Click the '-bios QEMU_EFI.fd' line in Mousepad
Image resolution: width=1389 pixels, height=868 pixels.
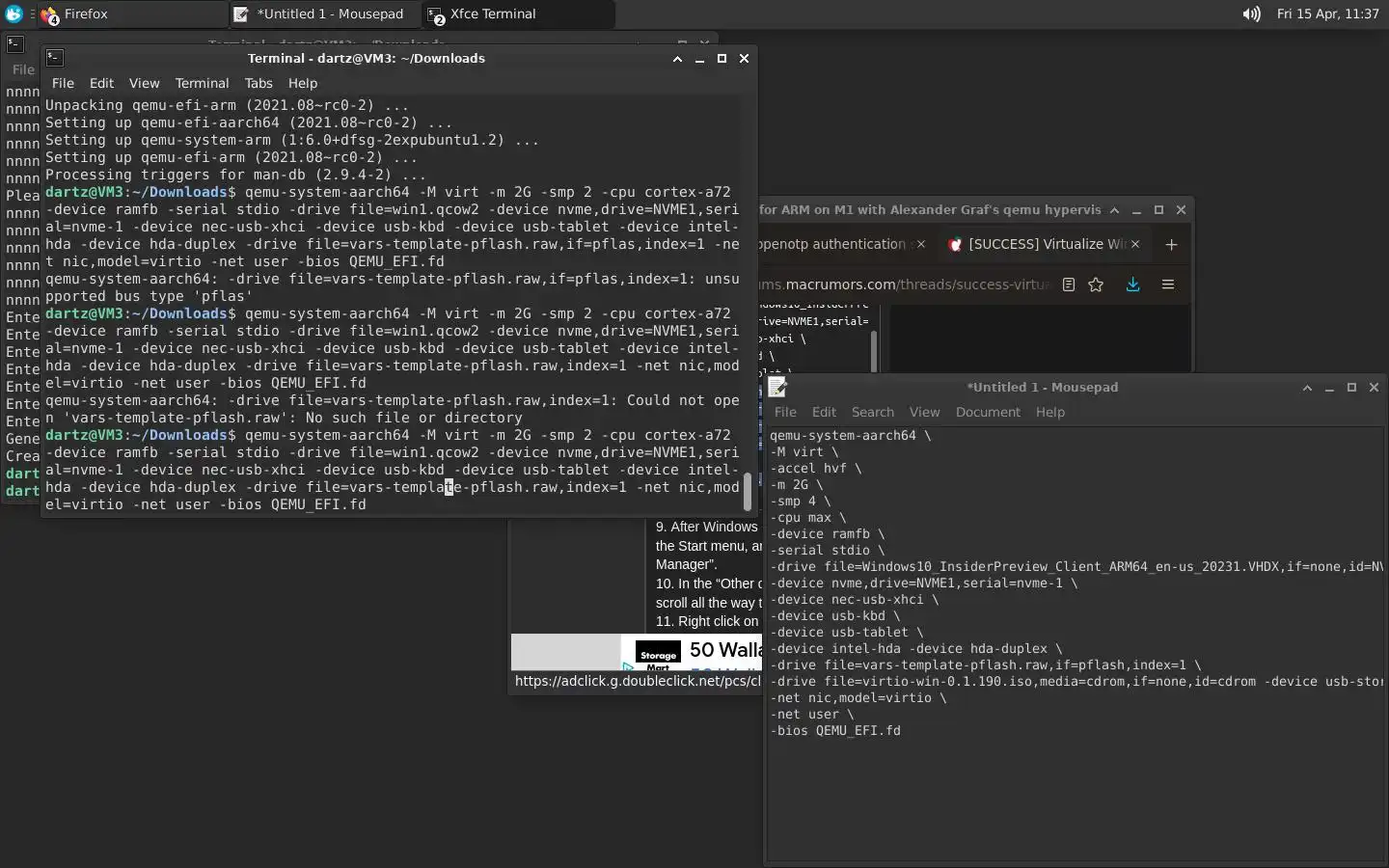click(x=834, y=730)
